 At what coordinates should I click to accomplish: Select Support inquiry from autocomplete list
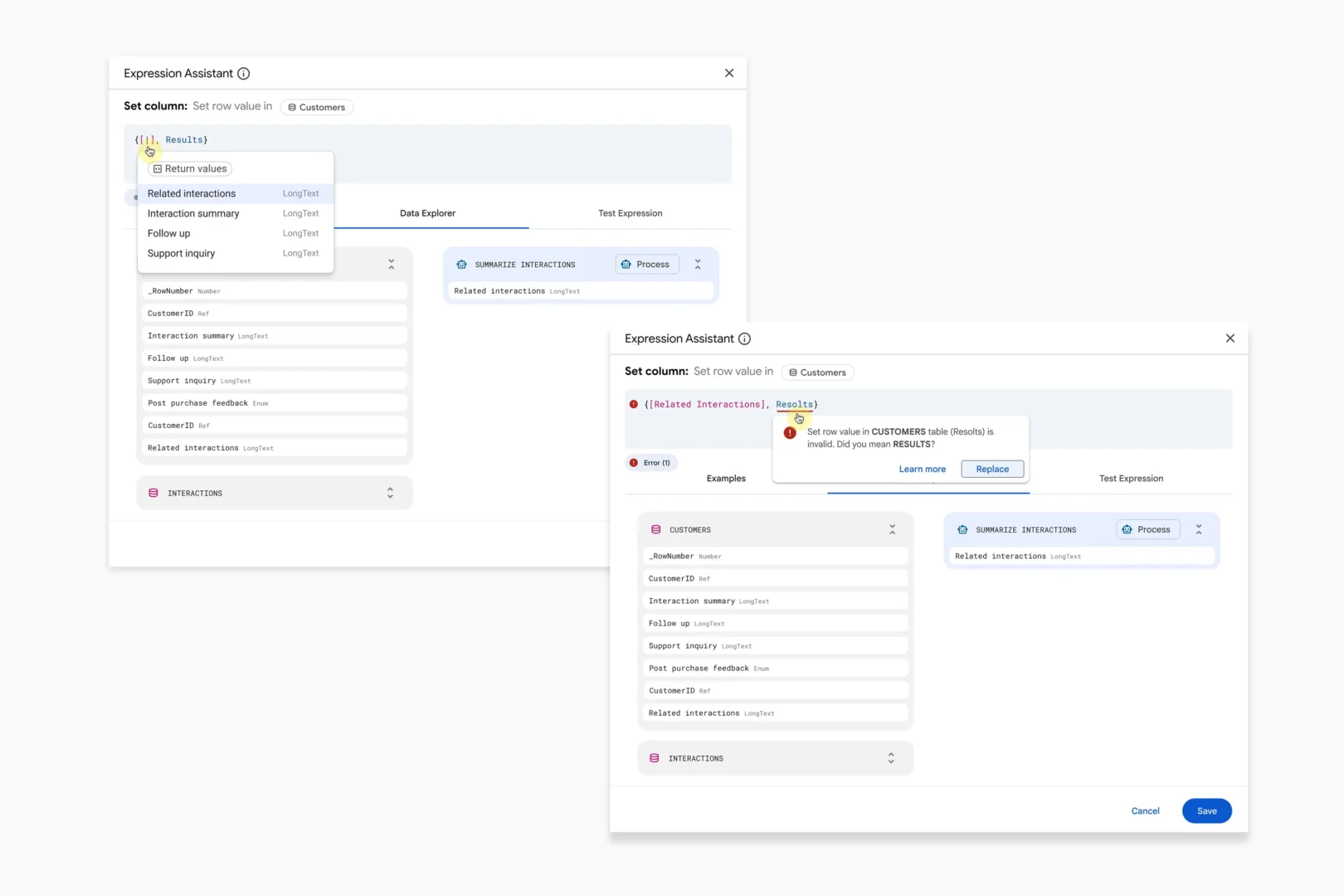click(x=236, y=253)
